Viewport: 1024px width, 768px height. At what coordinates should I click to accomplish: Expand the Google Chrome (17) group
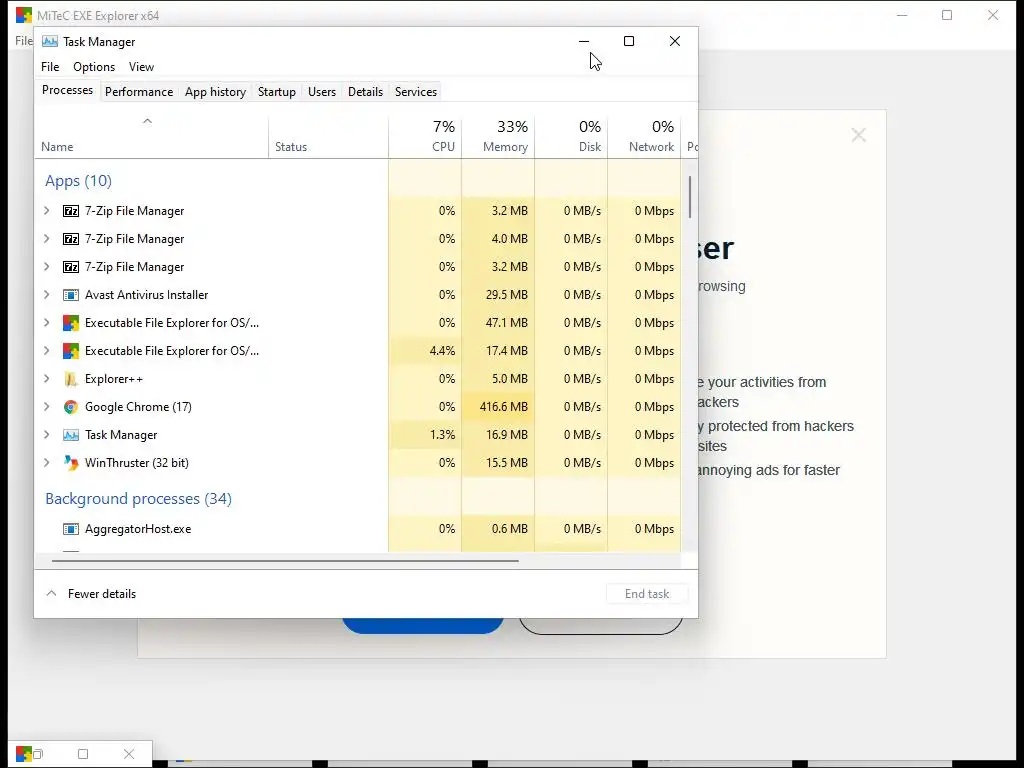coord(46,407)
